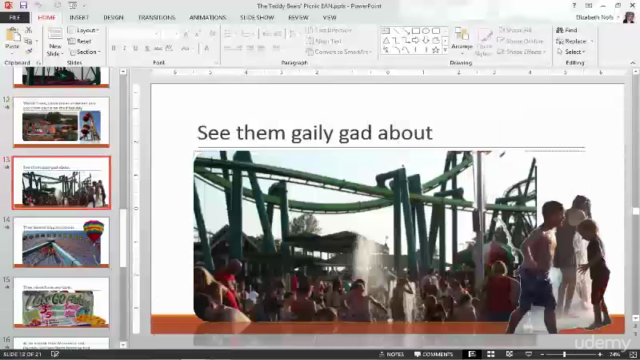Image resolution: width=640 pixels, height=360 pixels.
Task: Click zoom in plus button
Action: click(x=600, y=354)
